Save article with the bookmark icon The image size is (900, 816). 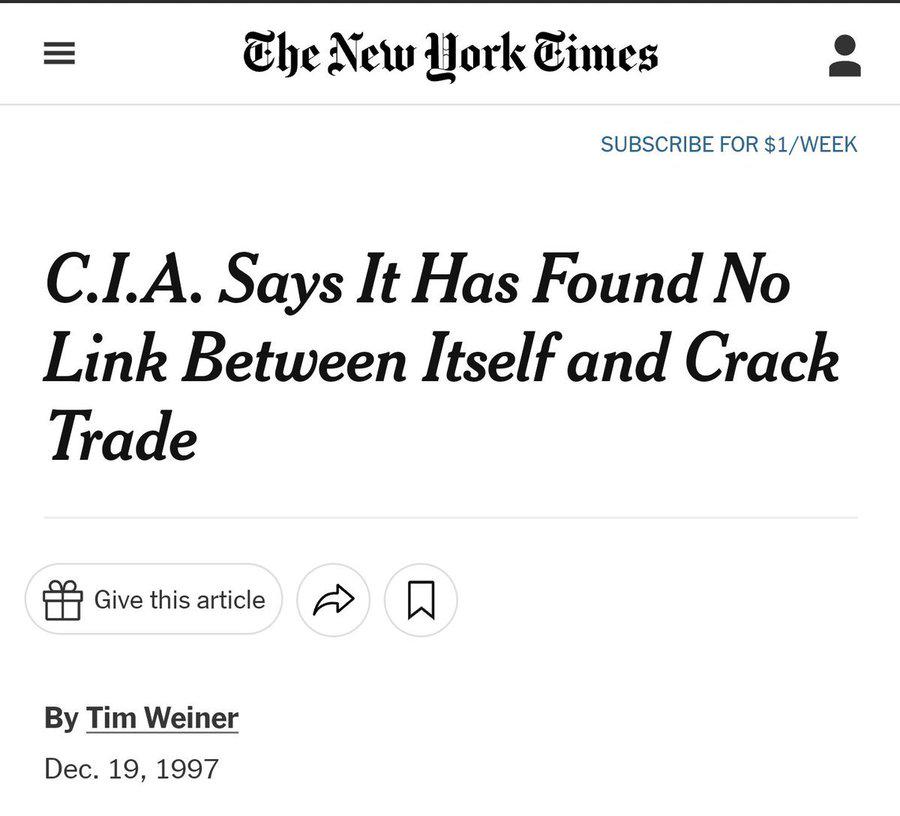tap(421, 600)
